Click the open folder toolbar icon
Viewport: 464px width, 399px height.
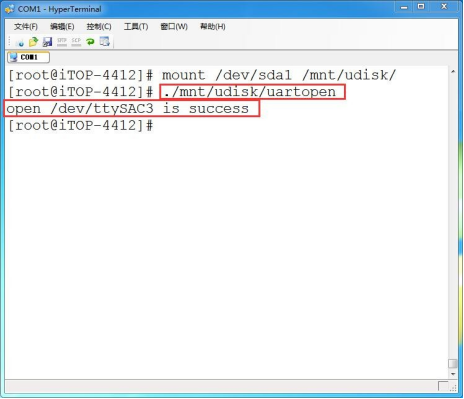click(33, 42)
